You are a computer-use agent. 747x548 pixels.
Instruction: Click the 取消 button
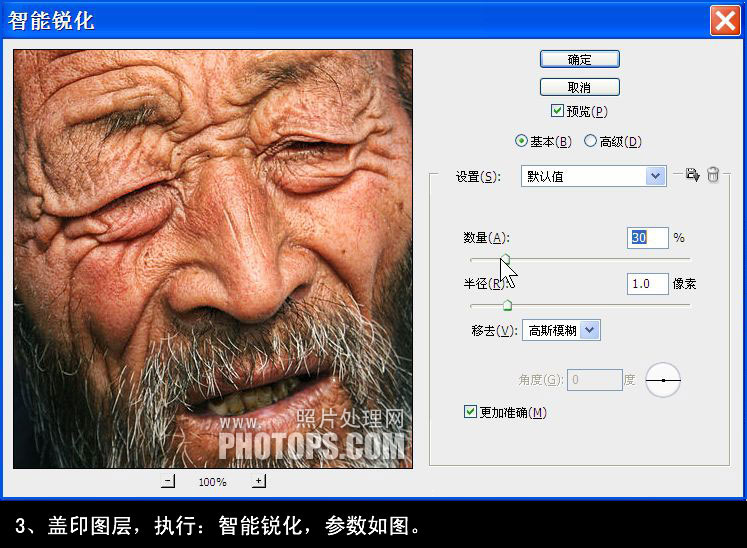(580, 87)
